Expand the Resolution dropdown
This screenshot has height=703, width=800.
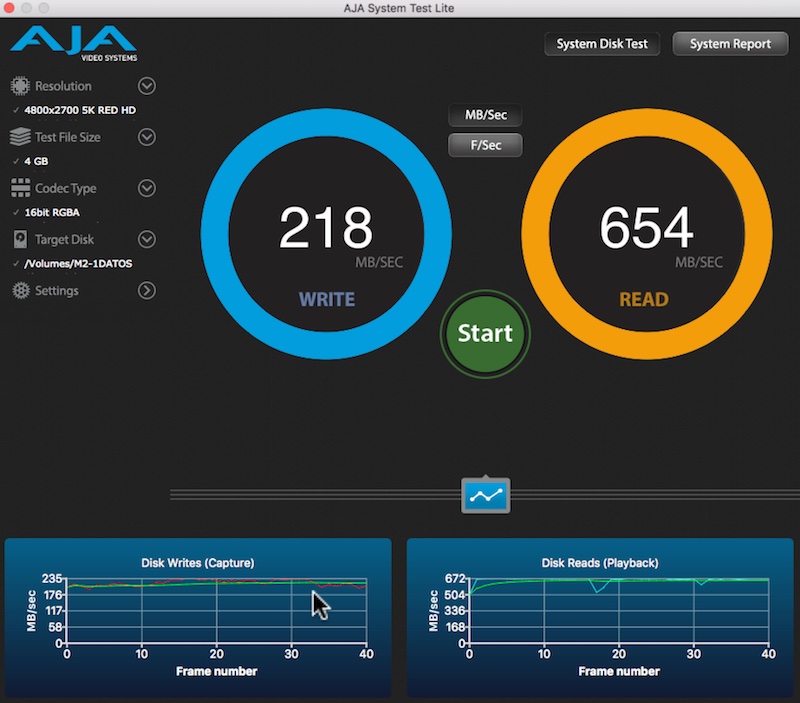(146, 85)
